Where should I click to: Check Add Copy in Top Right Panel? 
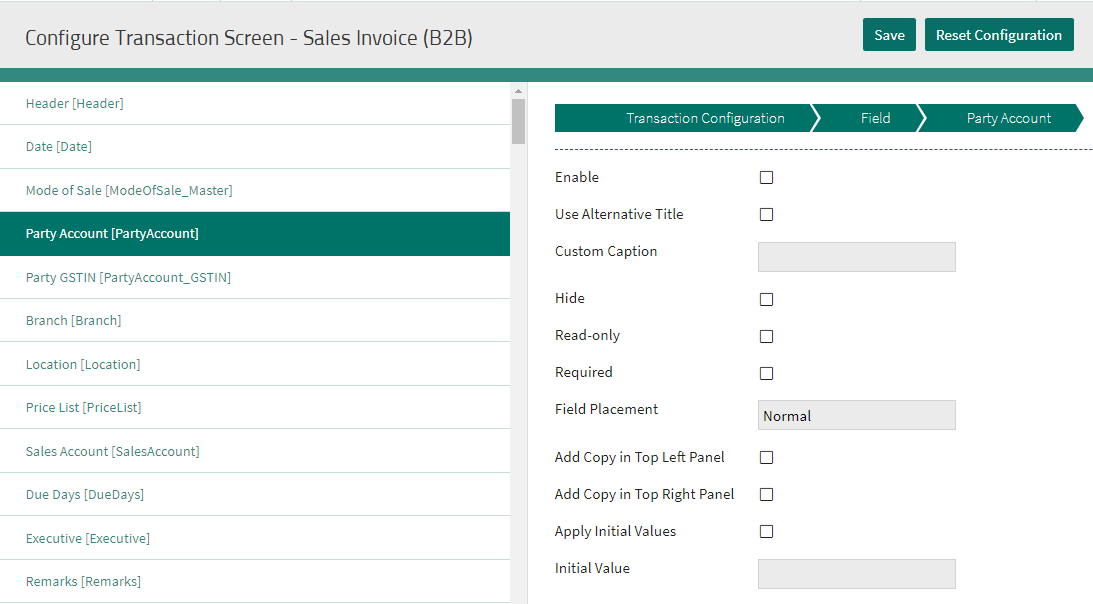pos(766,494)
